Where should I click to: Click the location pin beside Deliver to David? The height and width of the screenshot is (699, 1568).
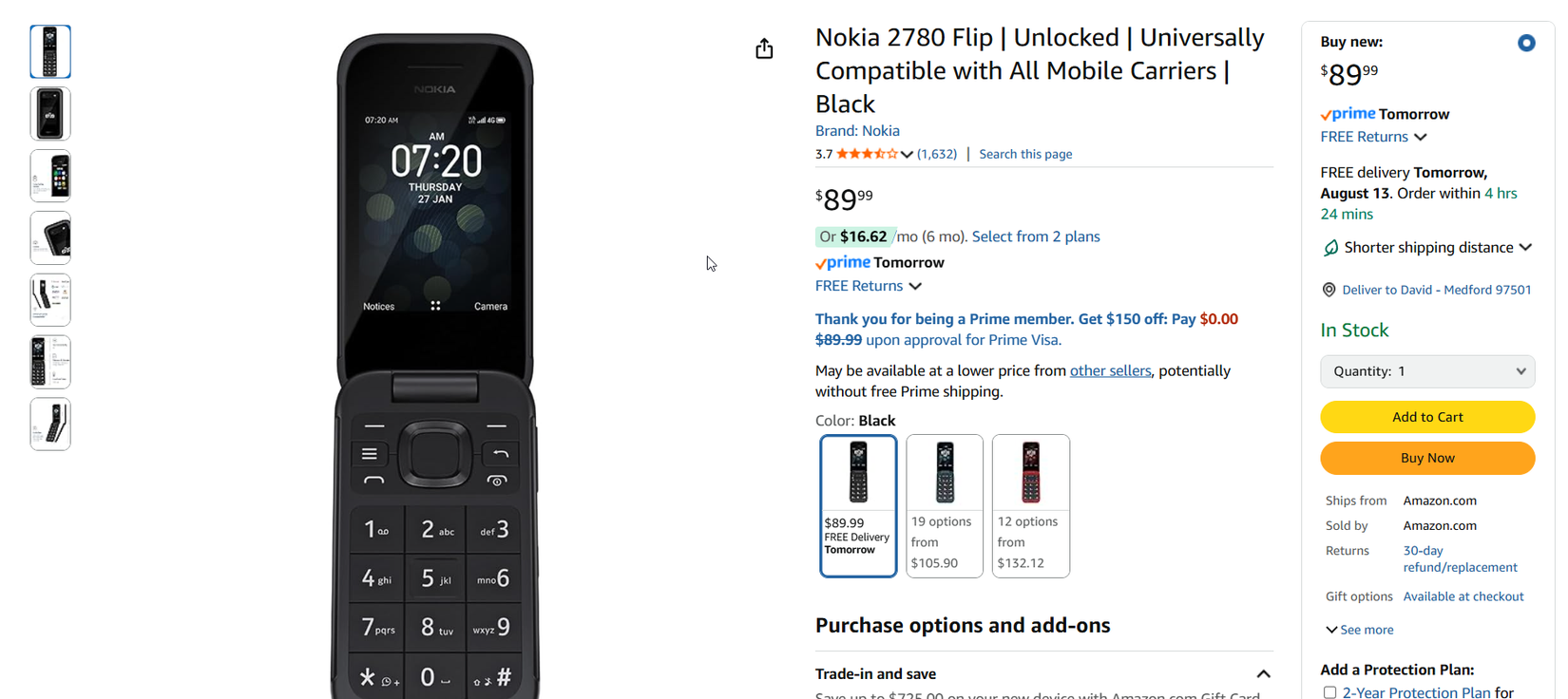tap(1329, 290)
